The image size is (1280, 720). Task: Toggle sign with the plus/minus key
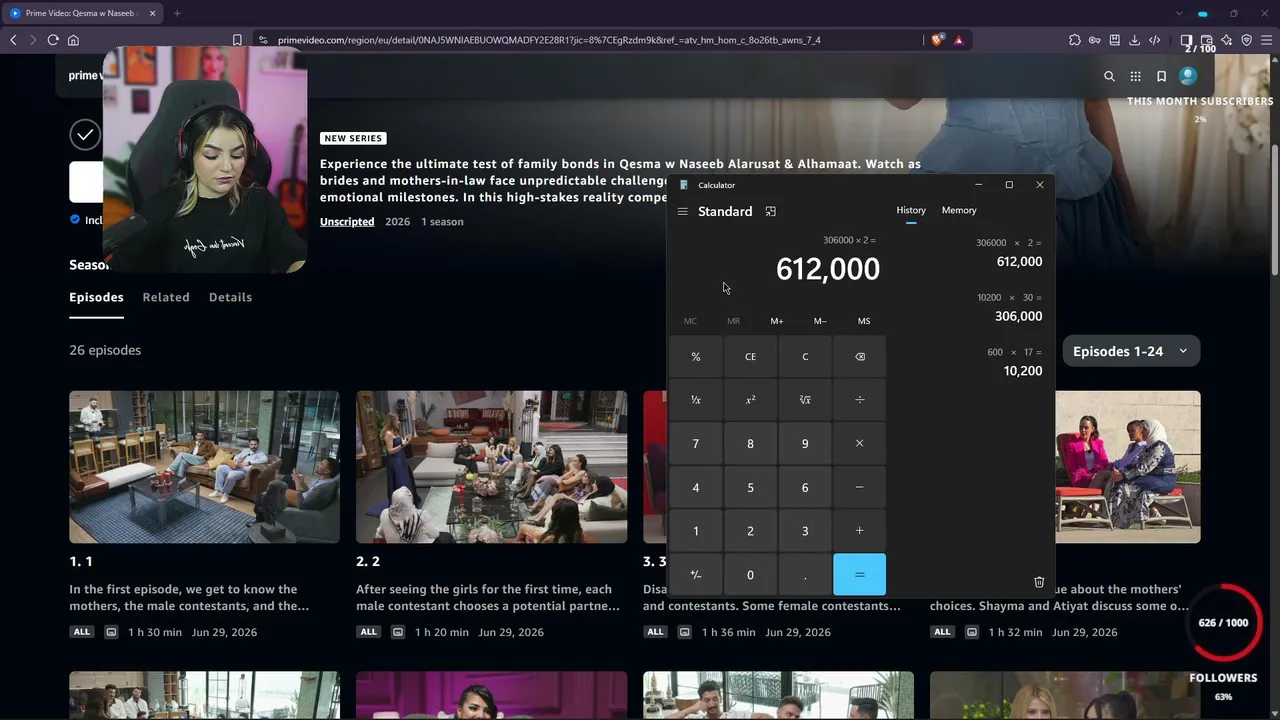(x=696, y=575)
